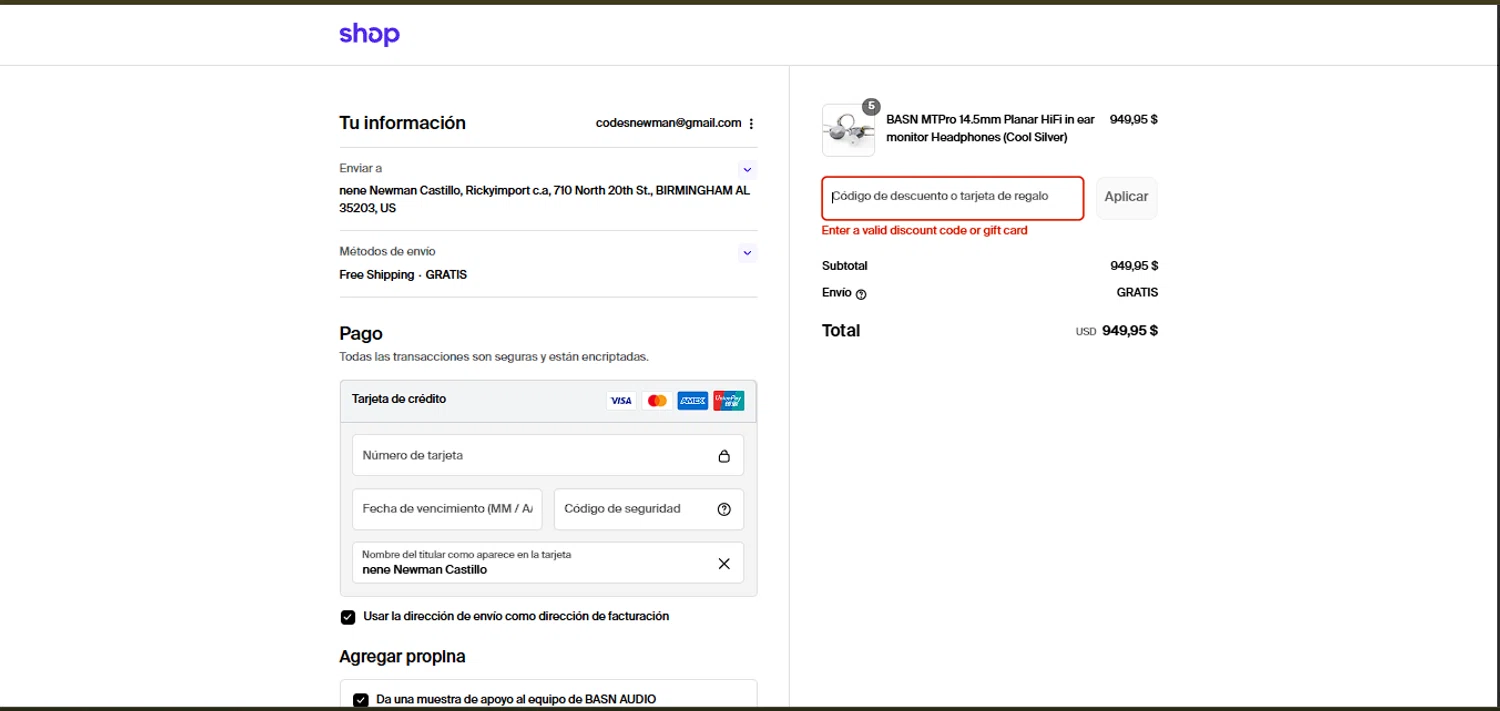Click the Subtotal label
1500x711 pixels.
click(844, 266)
